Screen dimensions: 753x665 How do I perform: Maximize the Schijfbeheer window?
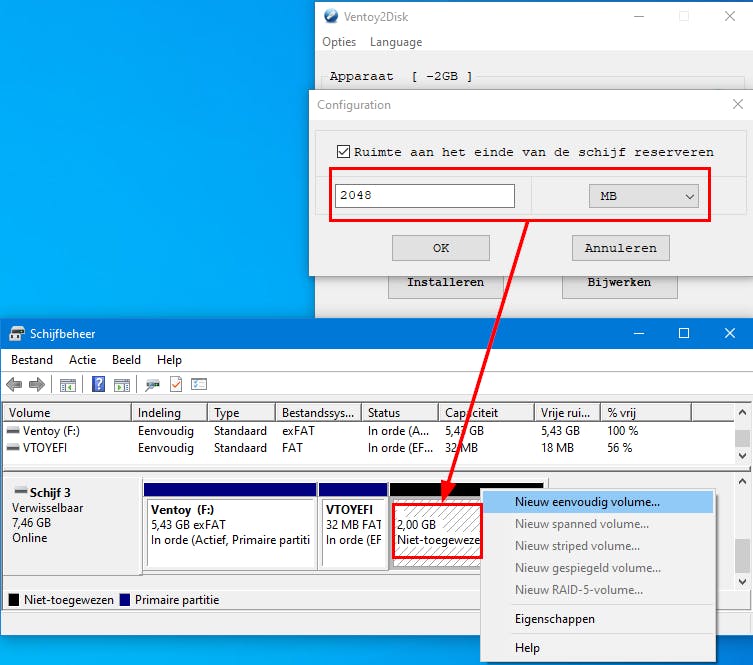tap(684, 333)
